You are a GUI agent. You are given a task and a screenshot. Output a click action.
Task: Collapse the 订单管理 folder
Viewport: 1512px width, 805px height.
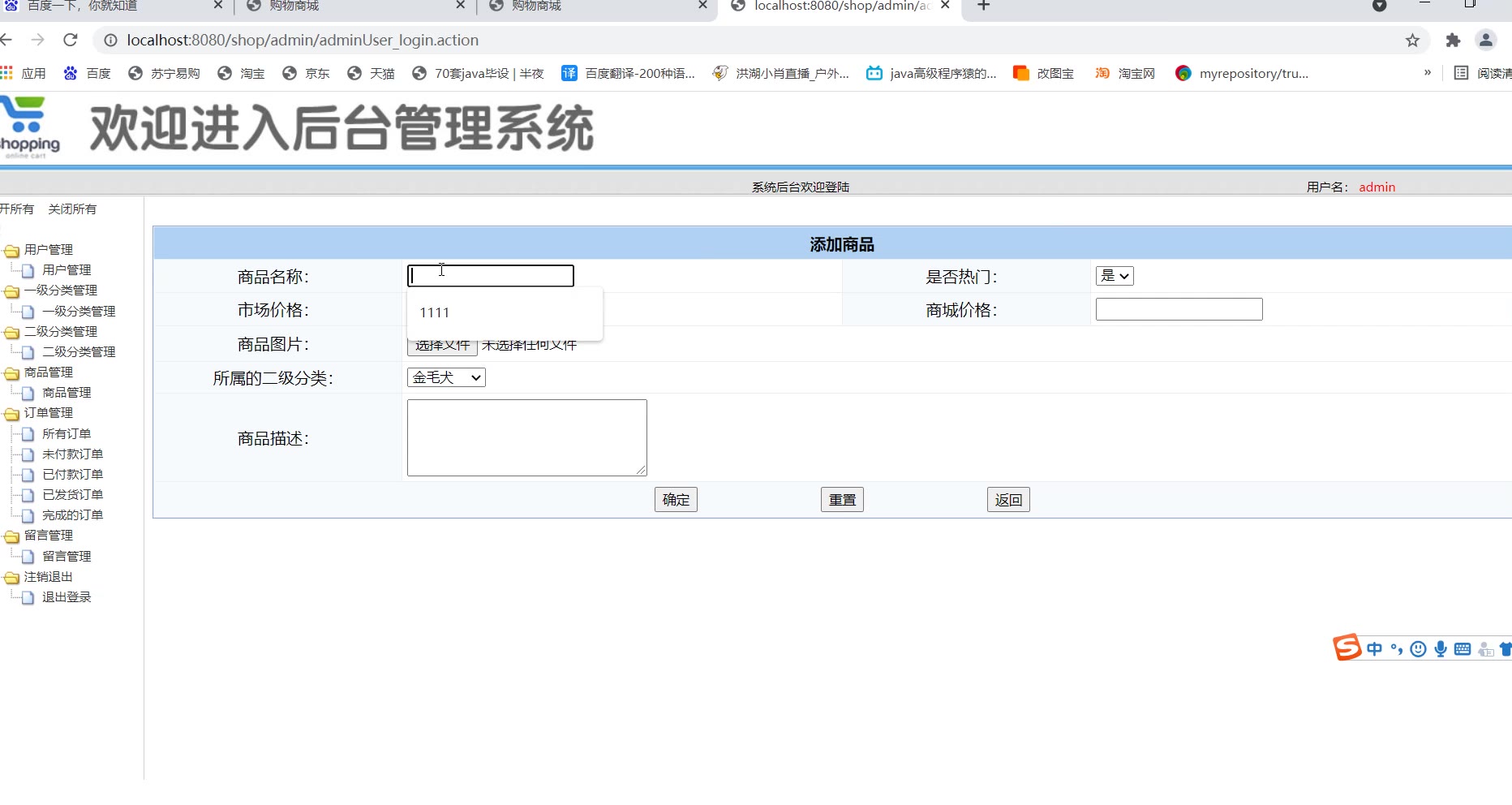click(11, 413)
